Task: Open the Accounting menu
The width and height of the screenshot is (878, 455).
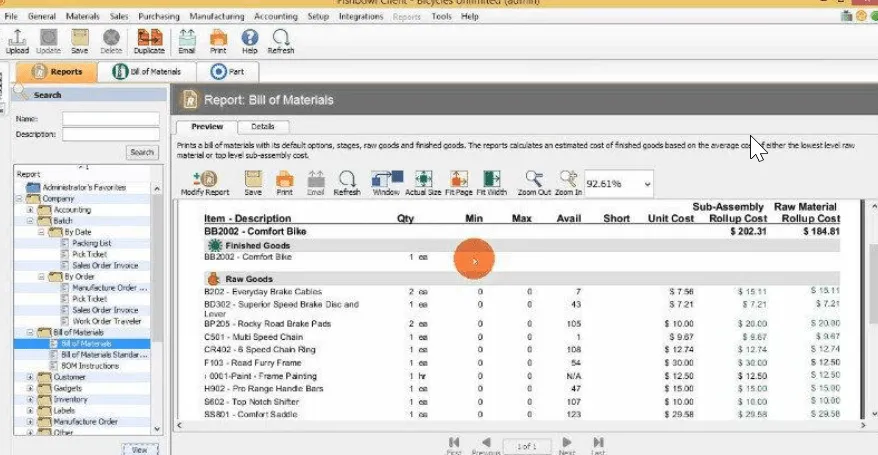Action: point(275,16)
